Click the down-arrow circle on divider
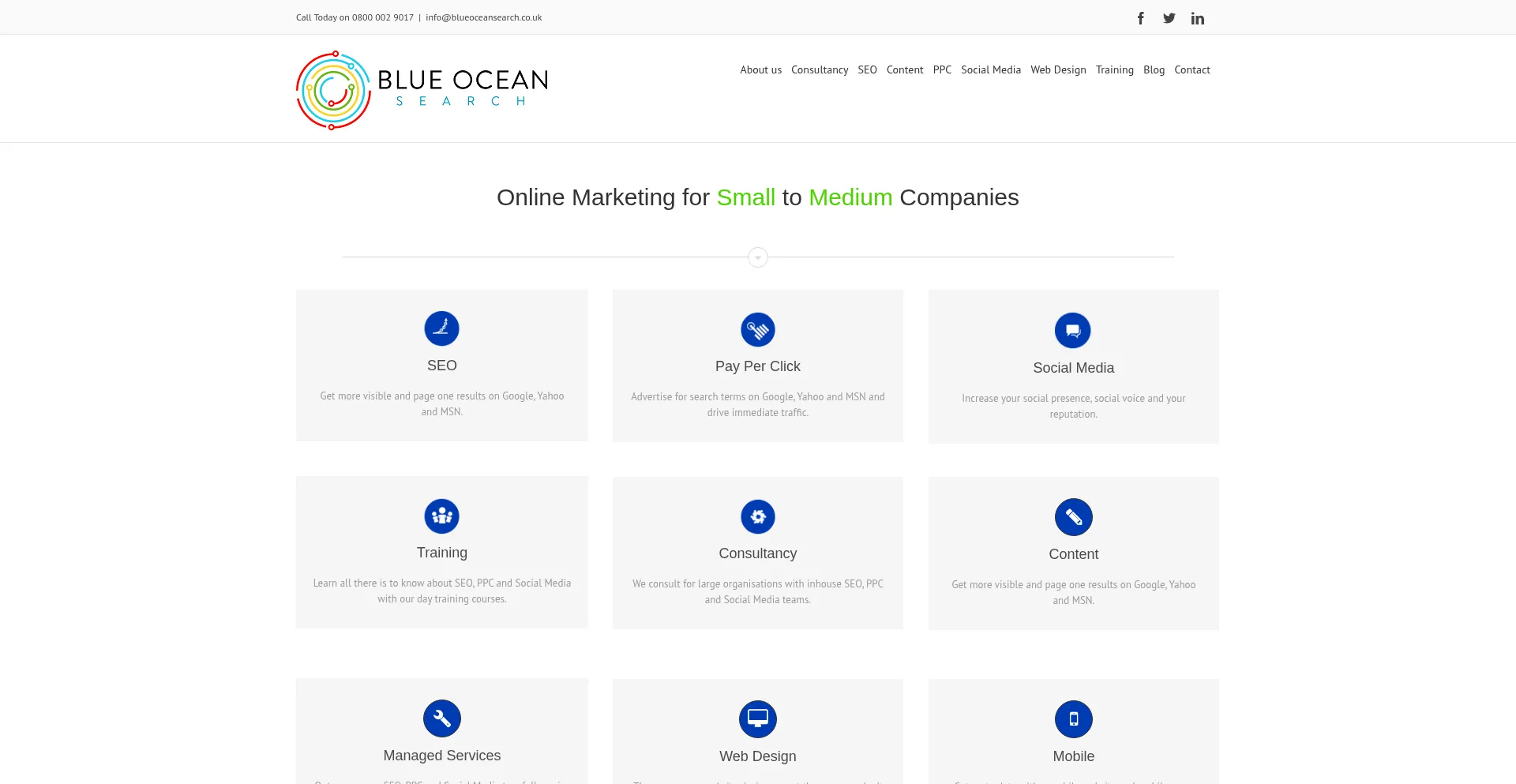The height and width of the screenshot is (784, 1516). coord(757,257)
